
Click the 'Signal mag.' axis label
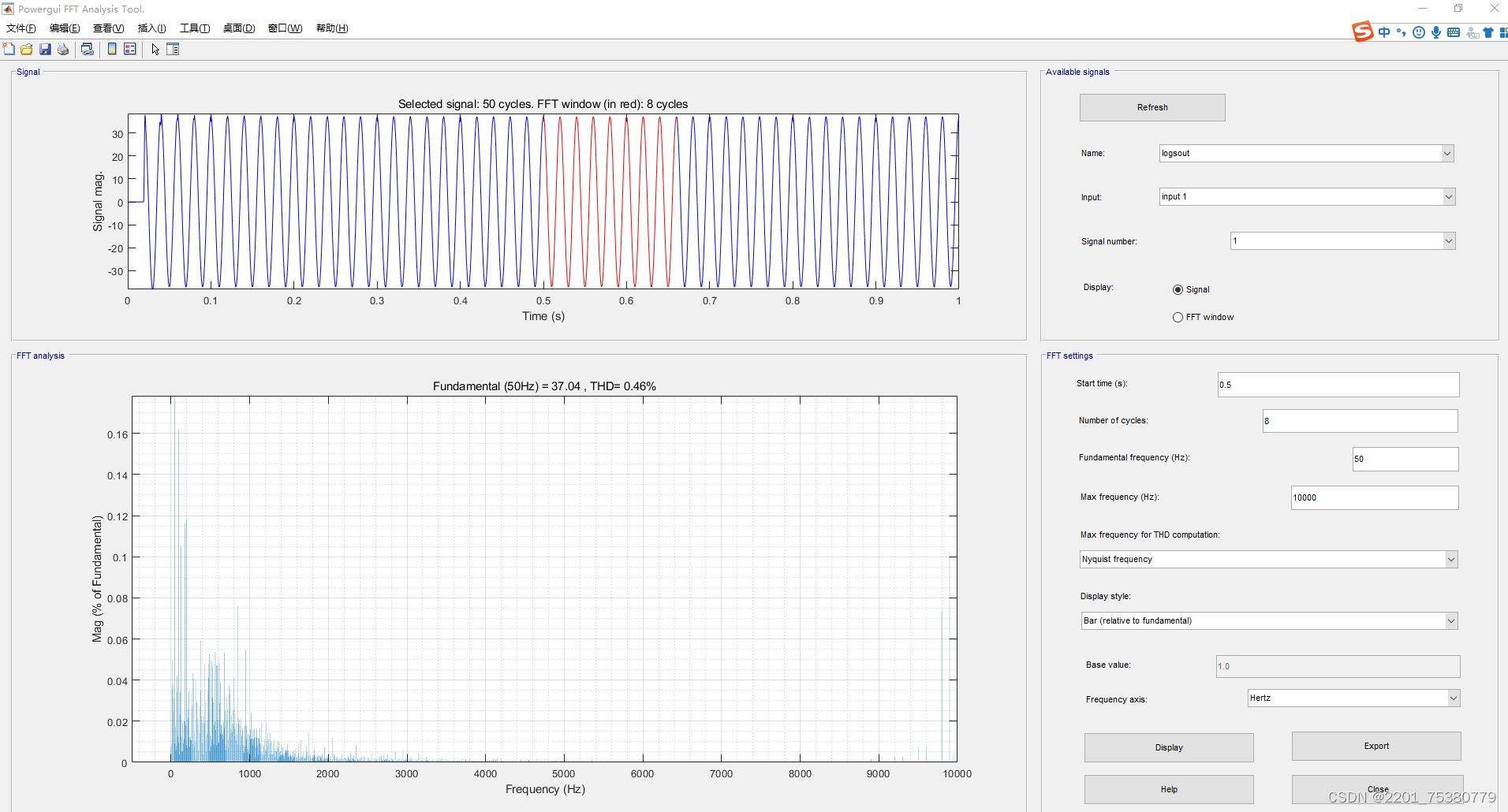[x=98, y=202]
